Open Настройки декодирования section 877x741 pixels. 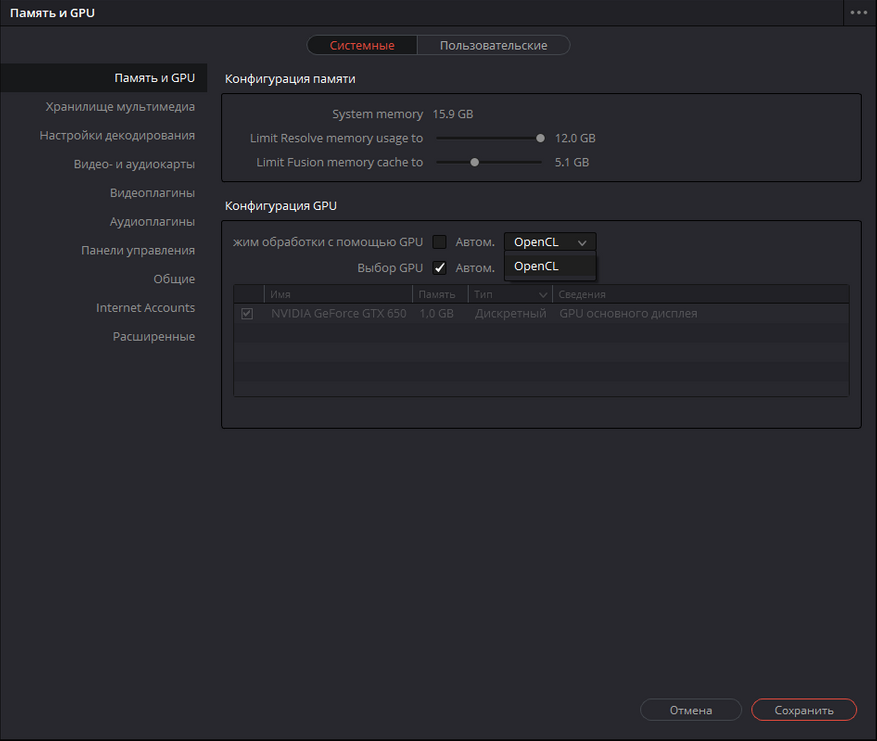click(x=117, y=135)
